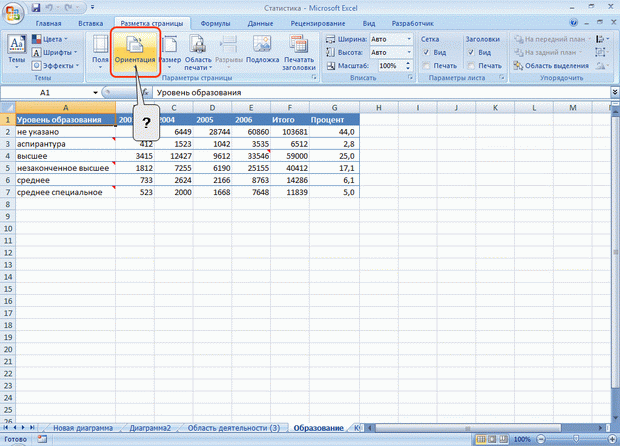The image size is (620, 446).
Task: Open the Name Box dropdown arrow
Action: (x=95, y=93)
